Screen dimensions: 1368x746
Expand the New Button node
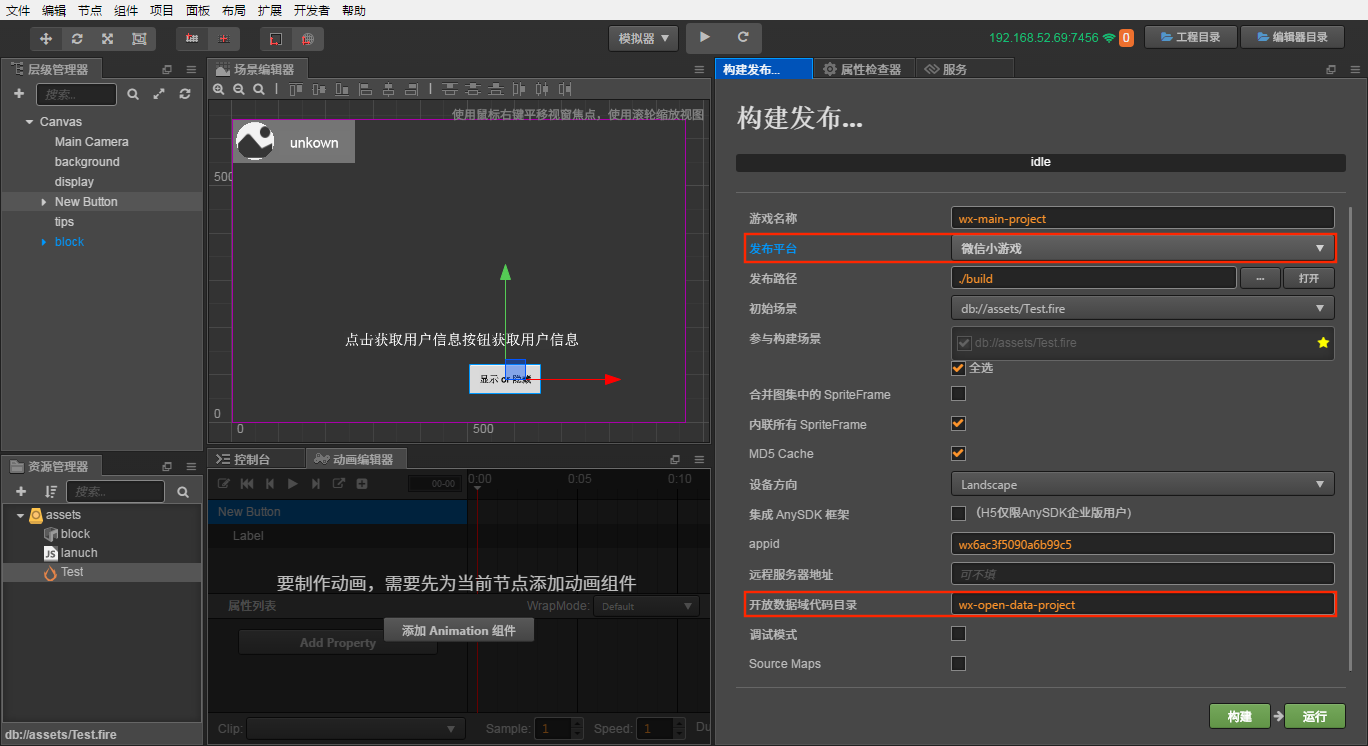[43, 202]
